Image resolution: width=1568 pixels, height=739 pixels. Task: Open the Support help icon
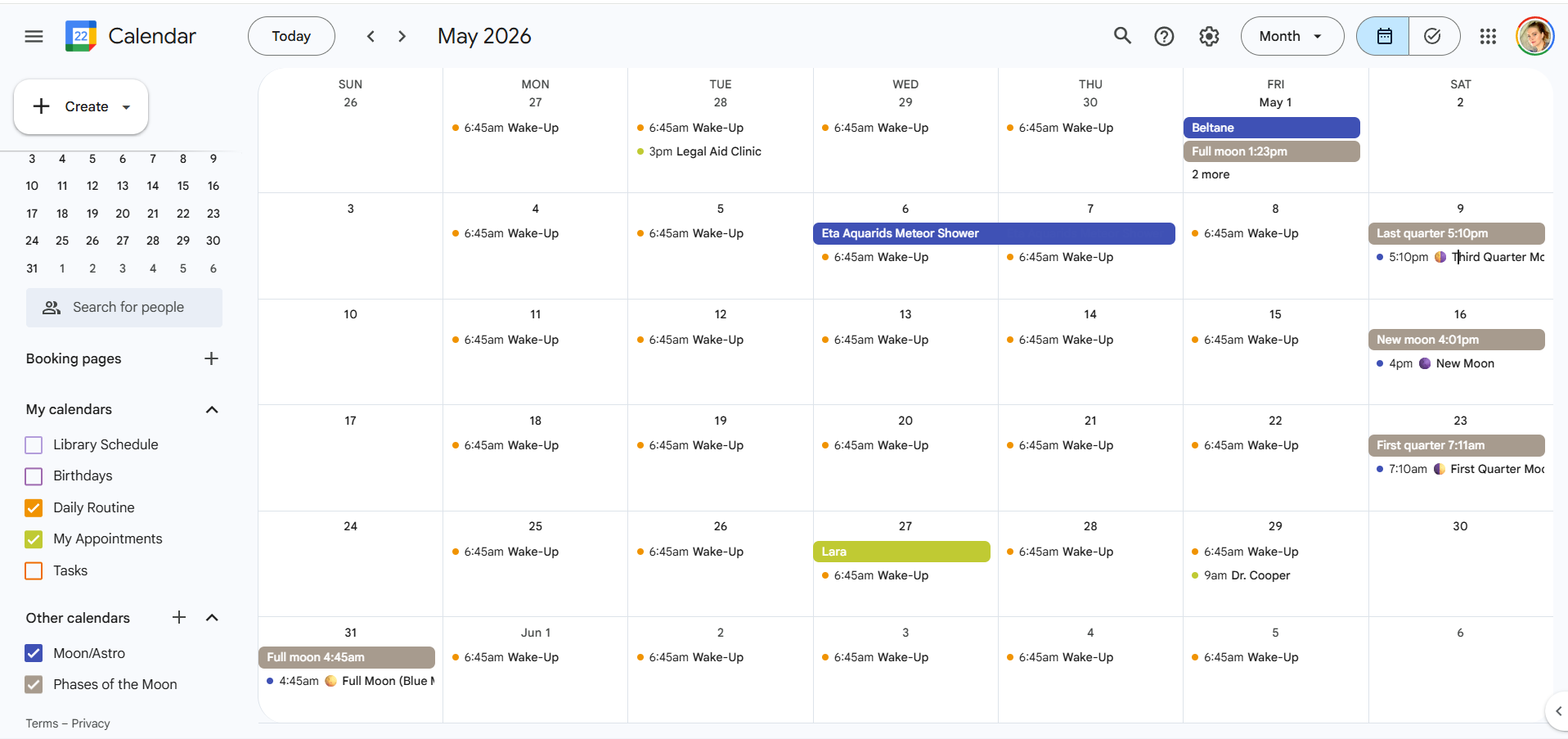[1164, 36]
